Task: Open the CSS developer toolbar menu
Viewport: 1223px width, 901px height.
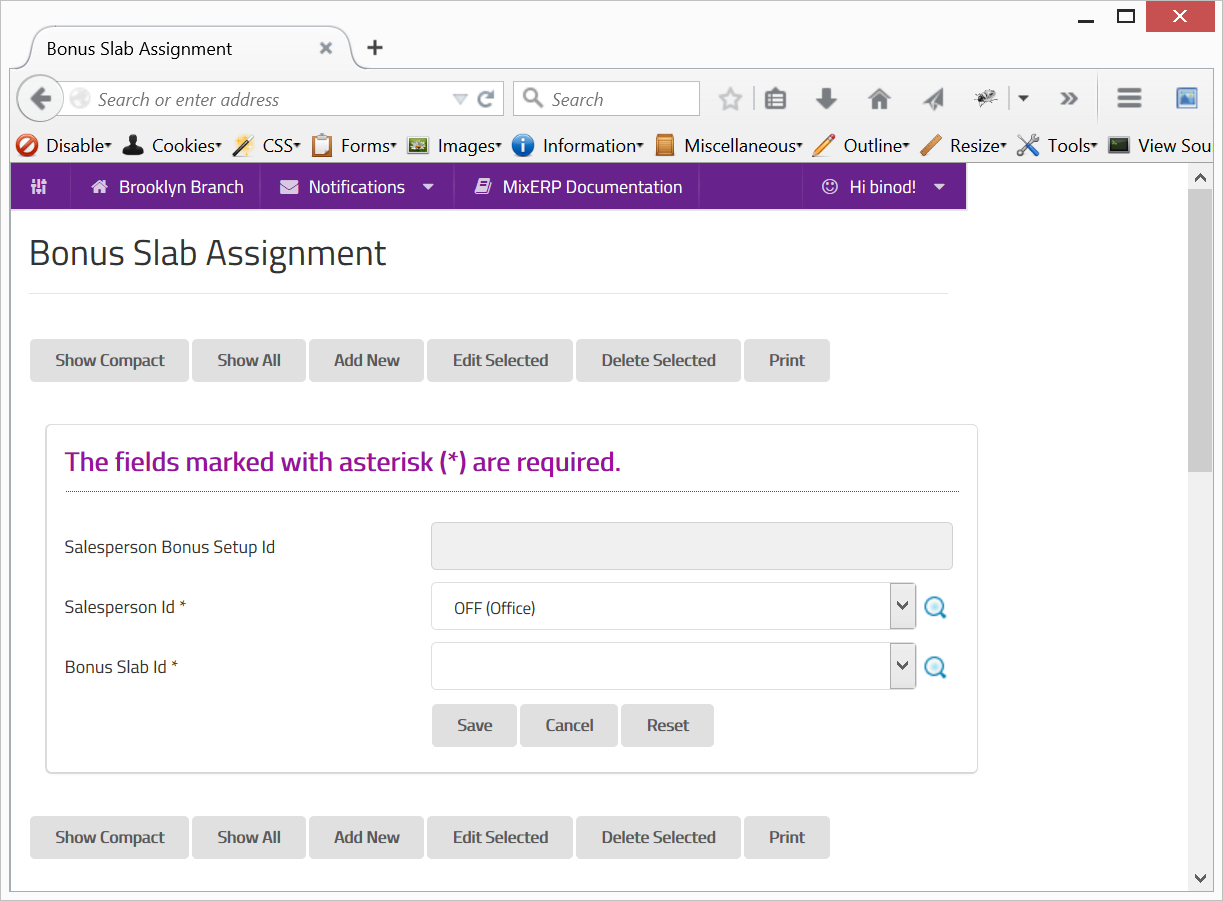Action: point(266,146)
